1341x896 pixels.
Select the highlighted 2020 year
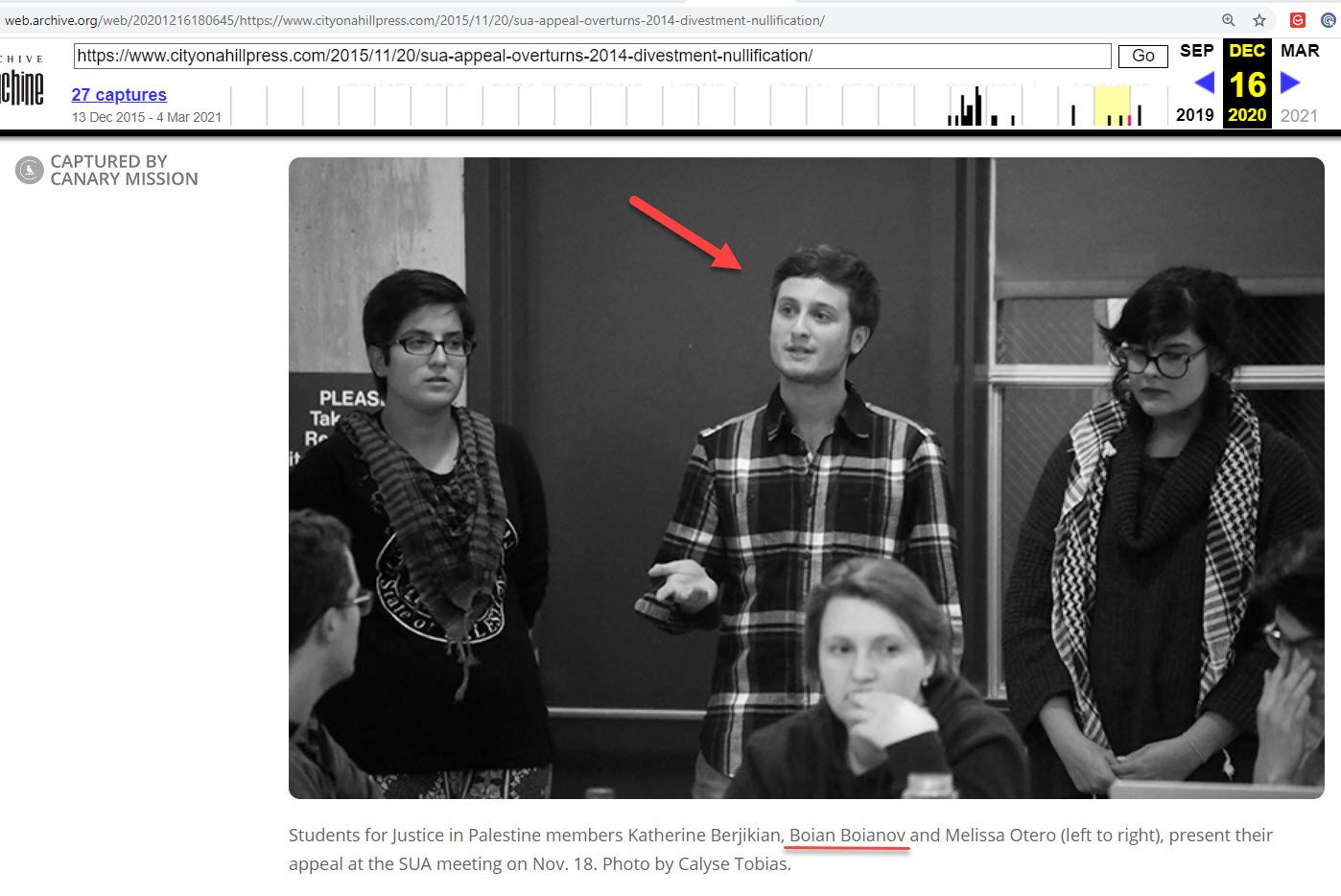pos(1247,115)
